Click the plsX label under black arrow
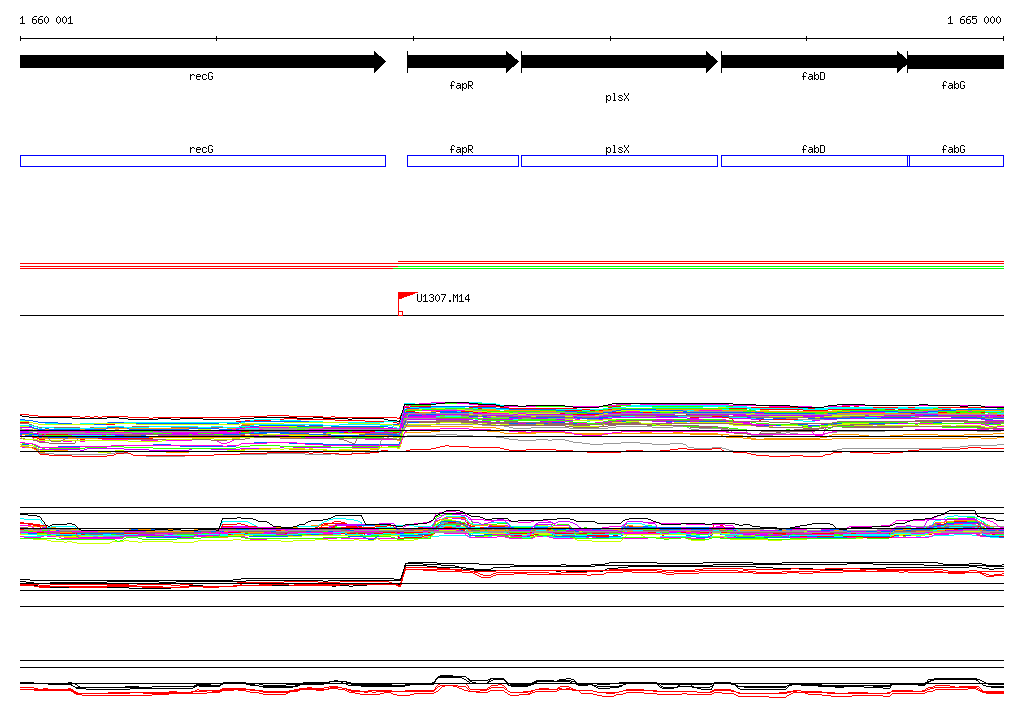This screenshot has width=1024, height=714. (617, 97)
